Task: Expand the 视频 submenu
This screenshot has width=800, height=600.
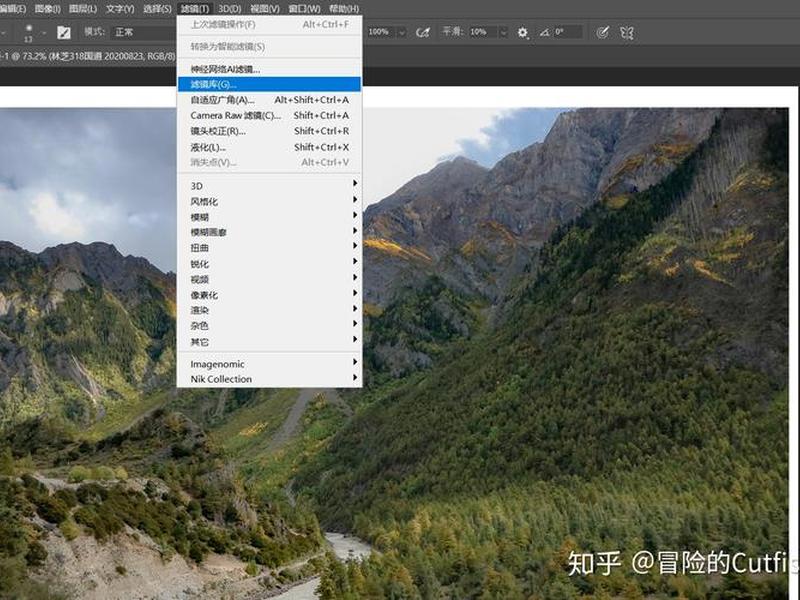Action: [269, 280]
